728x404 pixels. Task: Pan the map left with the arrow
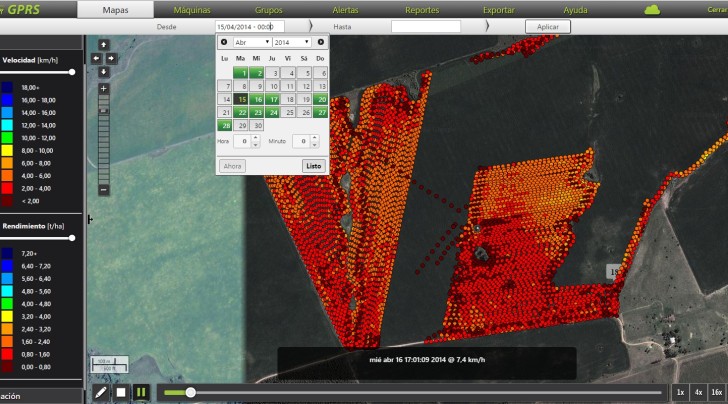click(96, 58)
